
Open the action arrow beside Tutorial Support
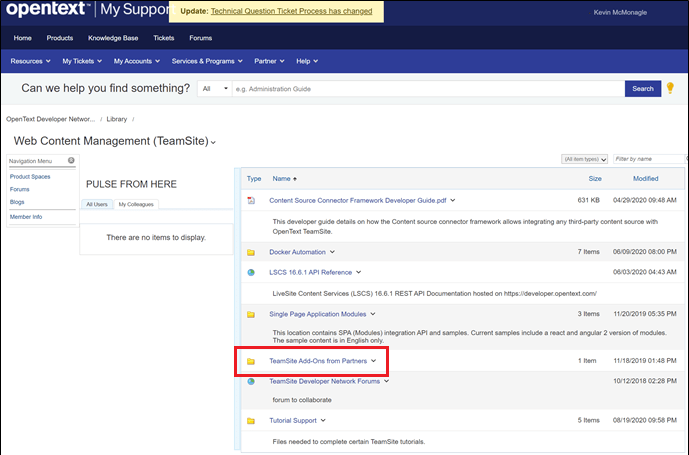click(x=323, y=420)
